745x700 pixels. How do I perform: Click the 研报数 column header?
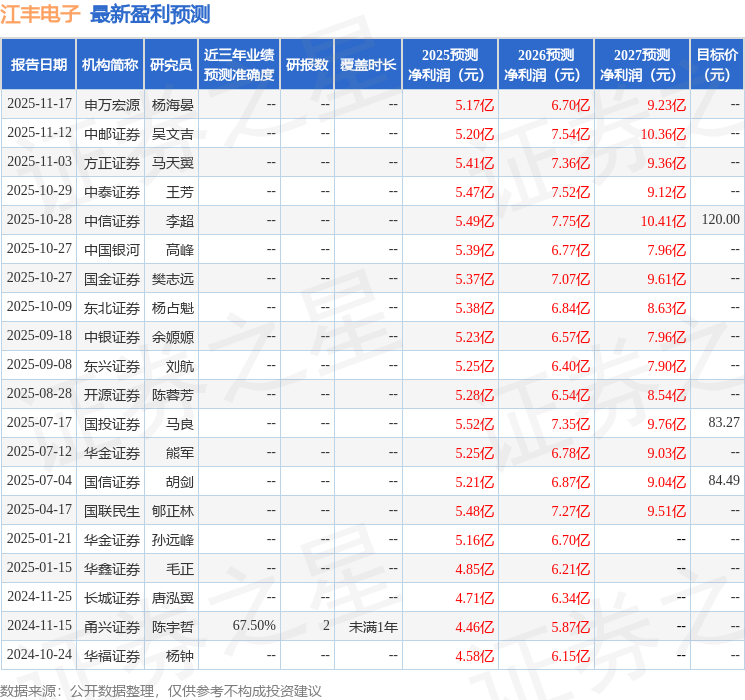[307, 65]
